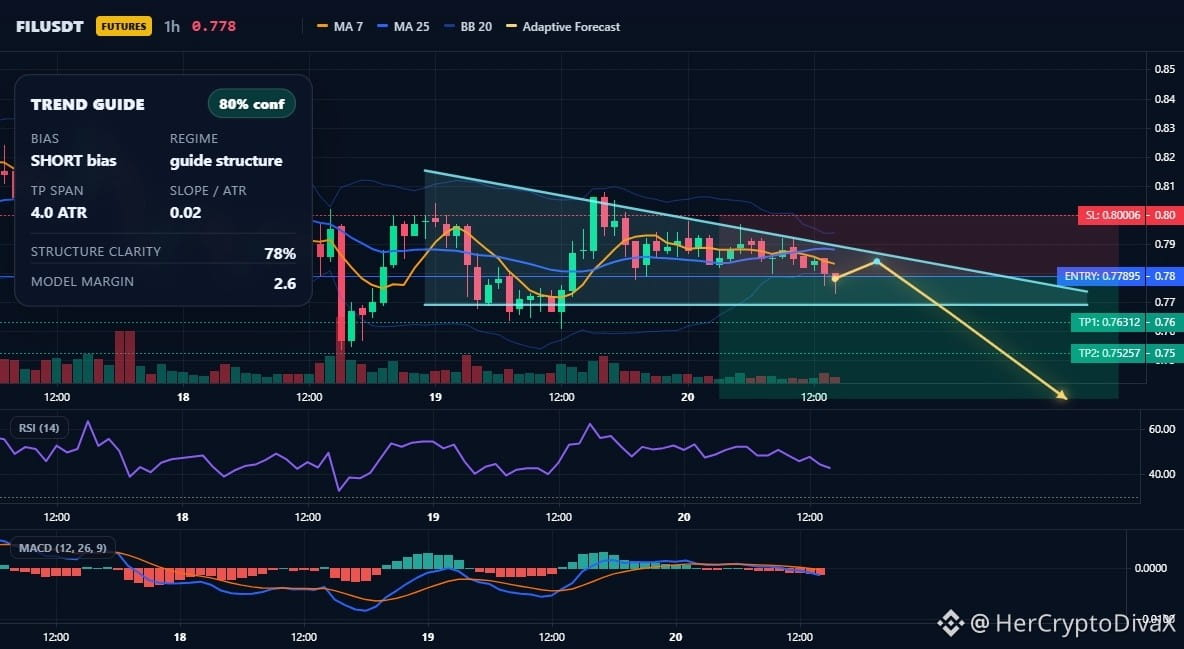Click the ENTRY: 0.77895 price tag

click(x=1102, y=276)
